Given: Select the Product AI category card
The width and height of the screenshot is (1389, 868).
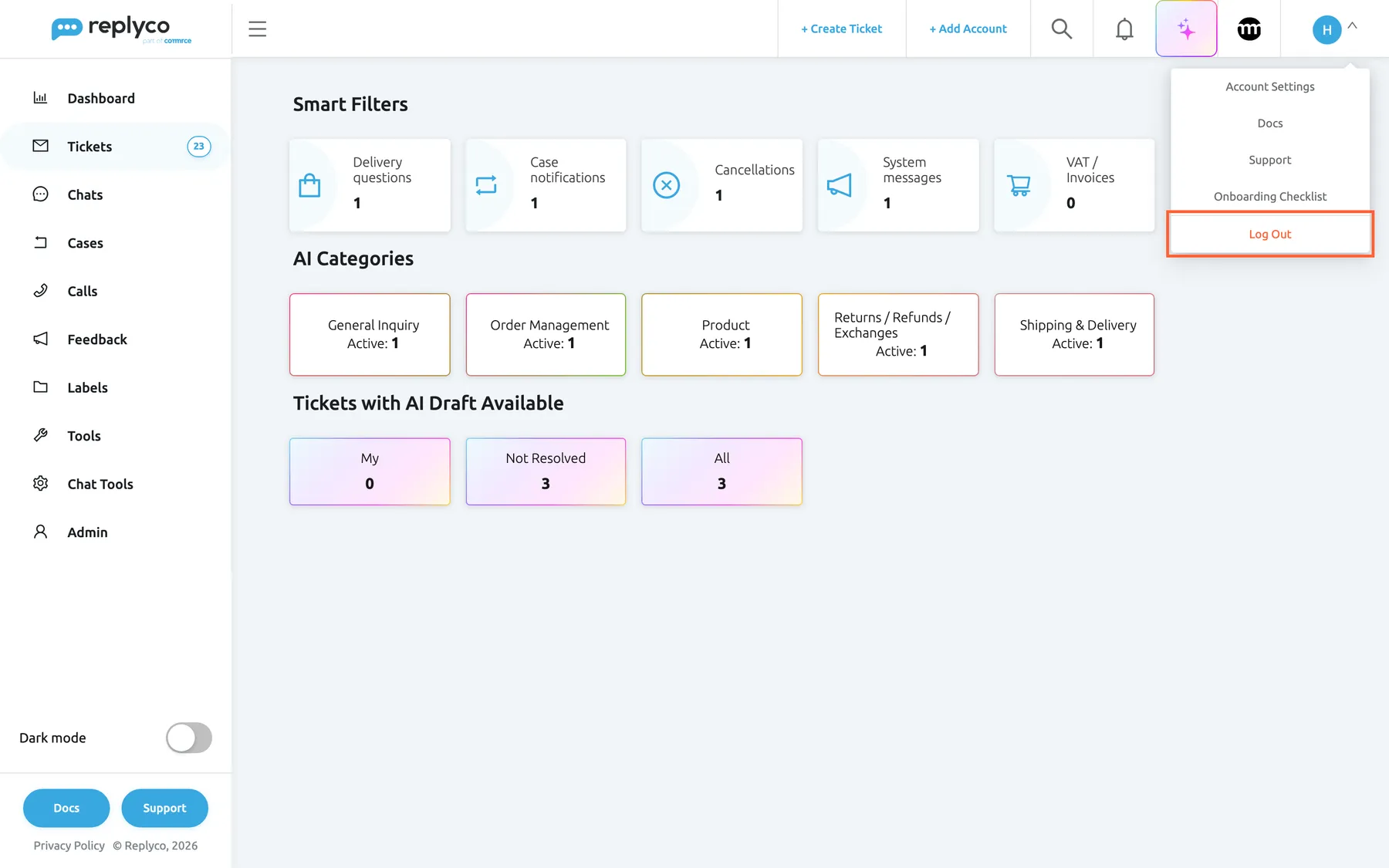Looking at the screenshot, I should [x=722, y=334].
